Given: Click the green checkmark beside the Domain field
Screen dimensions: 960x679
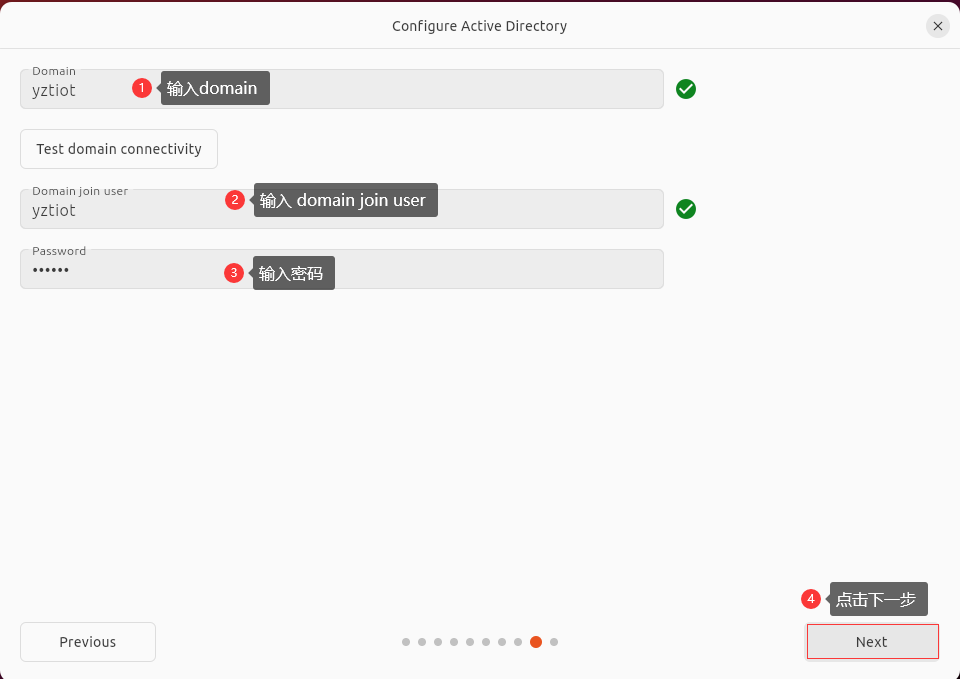Looking at the screenshot, I should (686, 89).
